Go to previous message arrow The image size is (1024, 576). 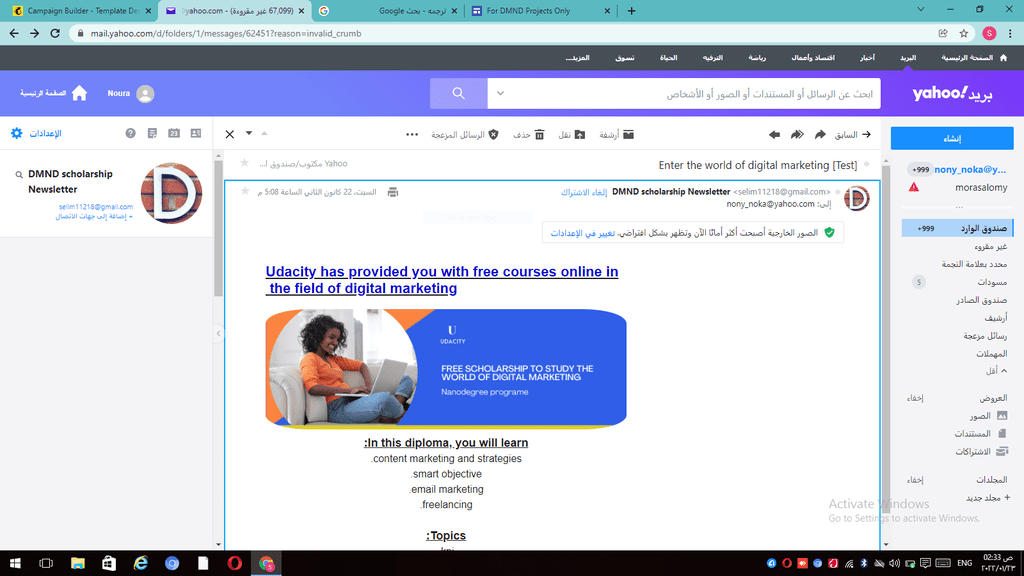click(x=867, y=135)
